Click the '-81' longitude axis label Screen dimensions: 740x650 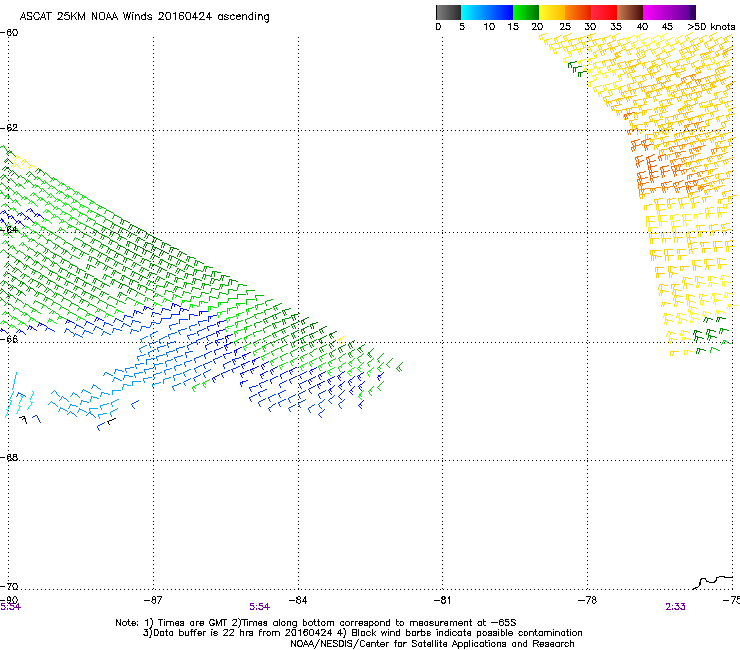coord(442,600)
